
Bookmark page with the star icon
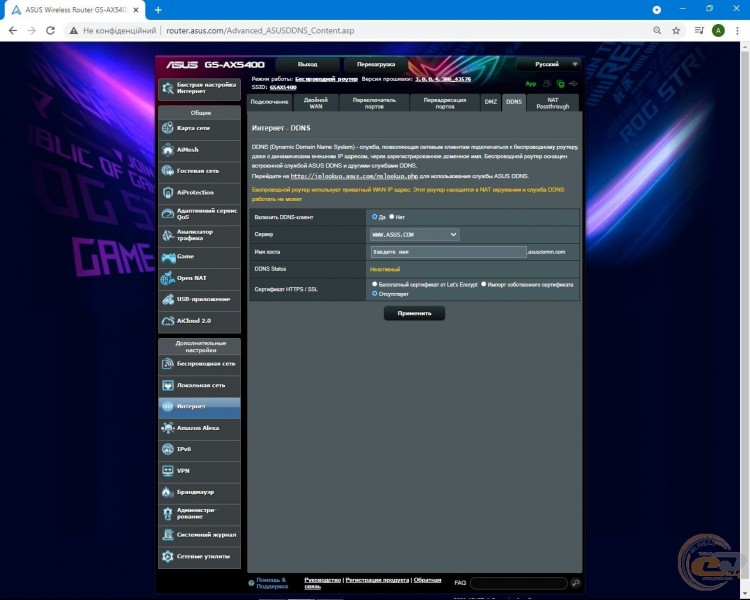click(676, 31)
